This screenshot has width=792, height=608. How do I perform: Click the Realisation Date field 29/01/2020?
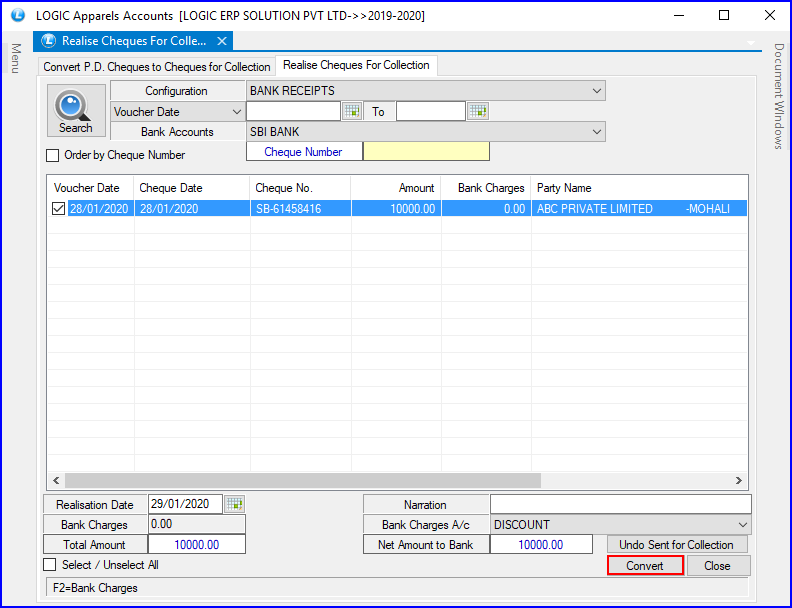tap(185, 504)
